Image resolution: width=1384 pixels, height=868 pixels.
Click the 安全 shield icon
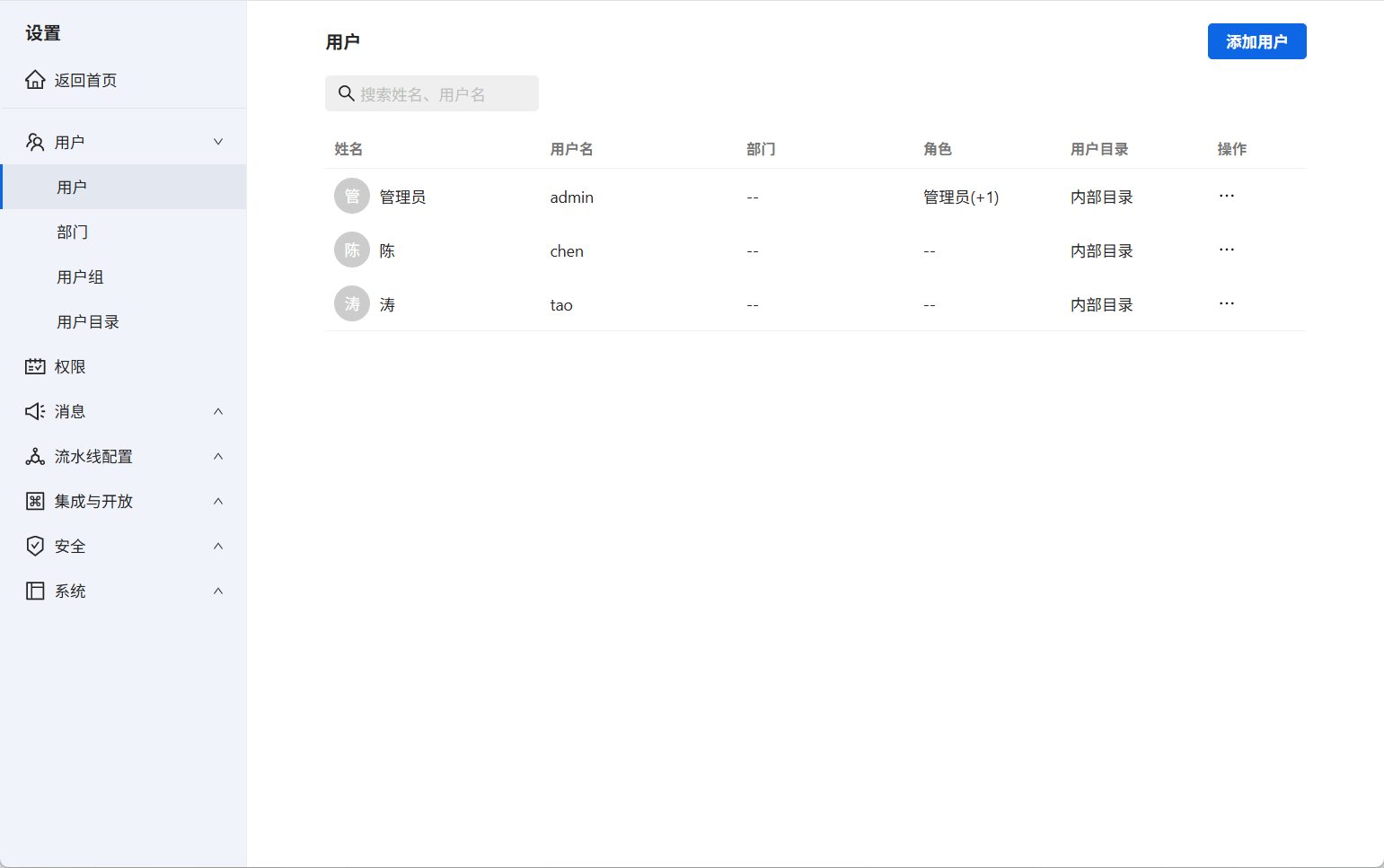click(x=35, y=546)
